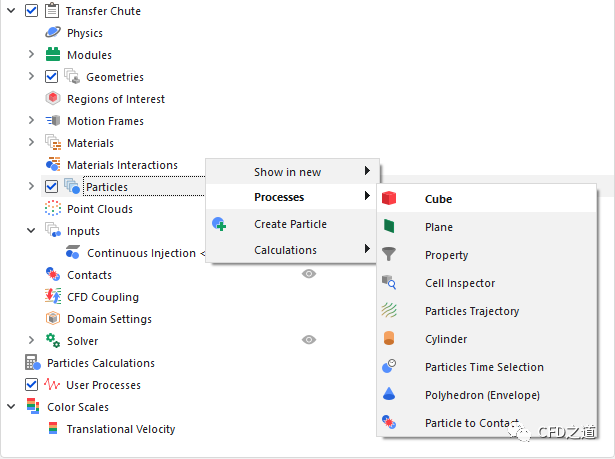This screenshot has width=615, height=459.
Task: Open the Show in new submenu
Action: [x=288, y=172]
